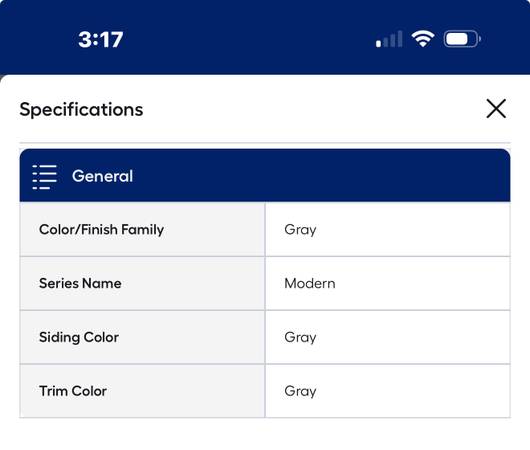Select the Color/Finish Family label

(101, 230)
